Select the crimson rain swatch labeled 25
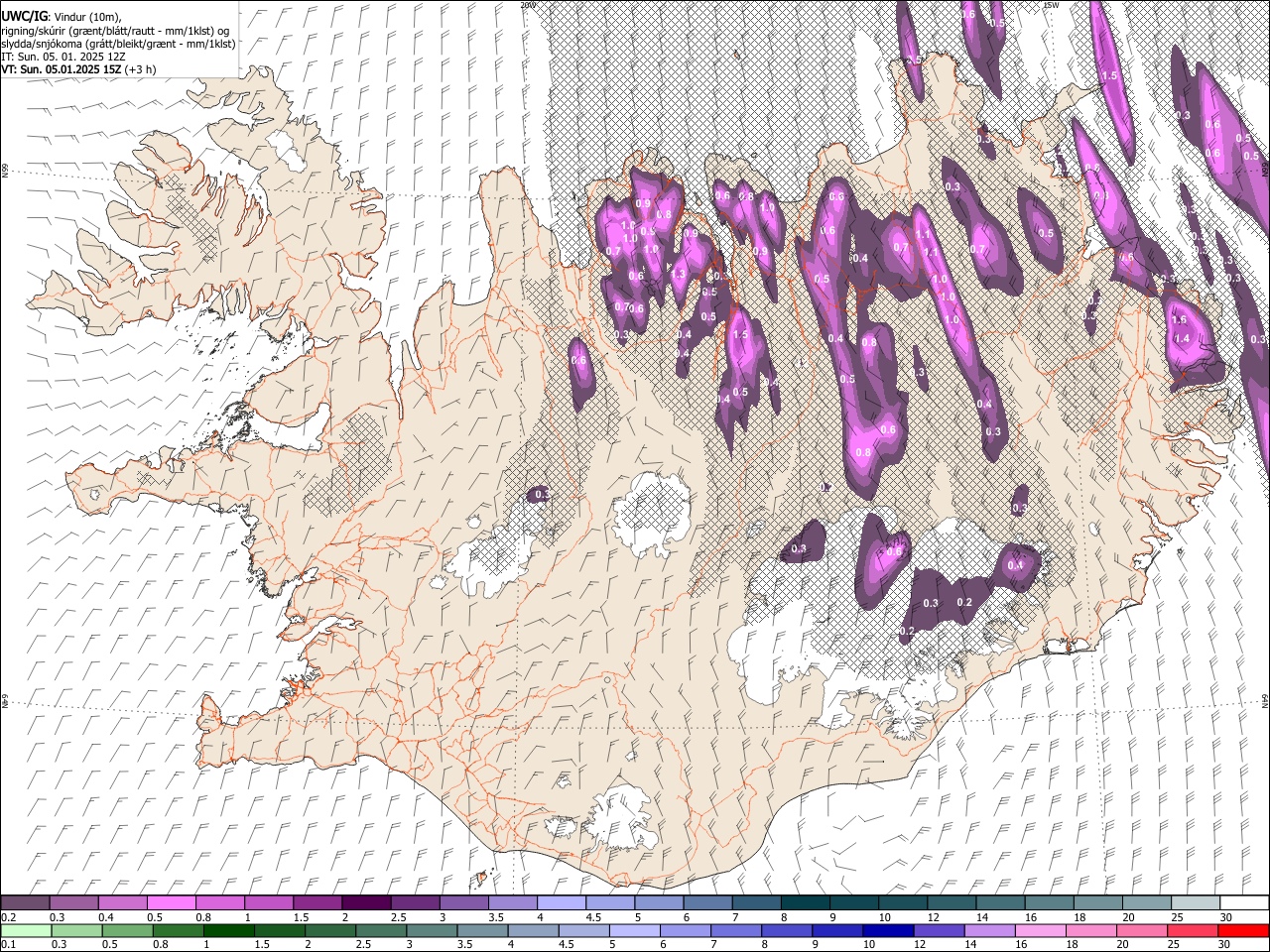This screenshot has height=952, width=1270. click(1193, 930)
